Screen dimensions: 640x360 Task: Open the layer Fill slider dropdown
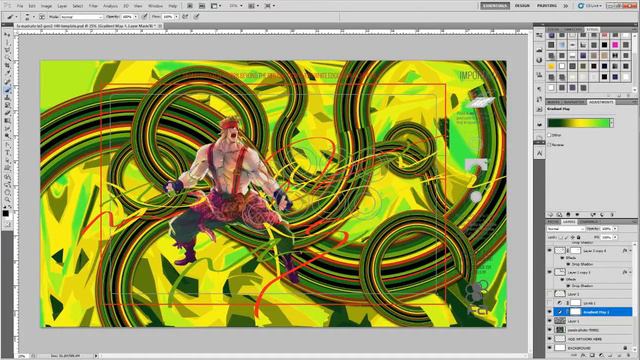point(615,237)
